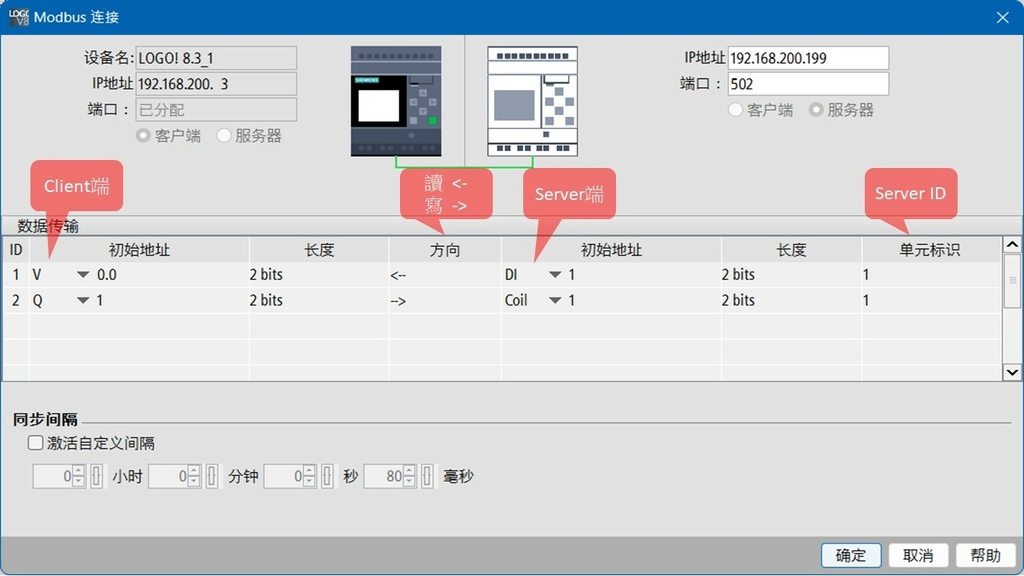Screen dimensions: 1024x576
Task: Decrease the seconds spinner value
Action: [310, 481]
